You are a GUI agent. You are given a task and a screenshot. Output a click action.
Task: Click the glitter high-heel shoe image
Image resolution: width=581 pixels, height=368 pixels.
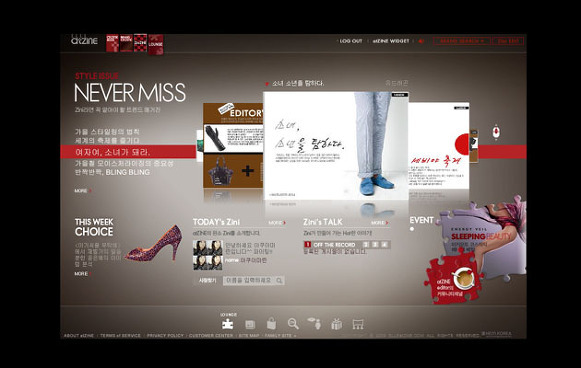[154, 243]
